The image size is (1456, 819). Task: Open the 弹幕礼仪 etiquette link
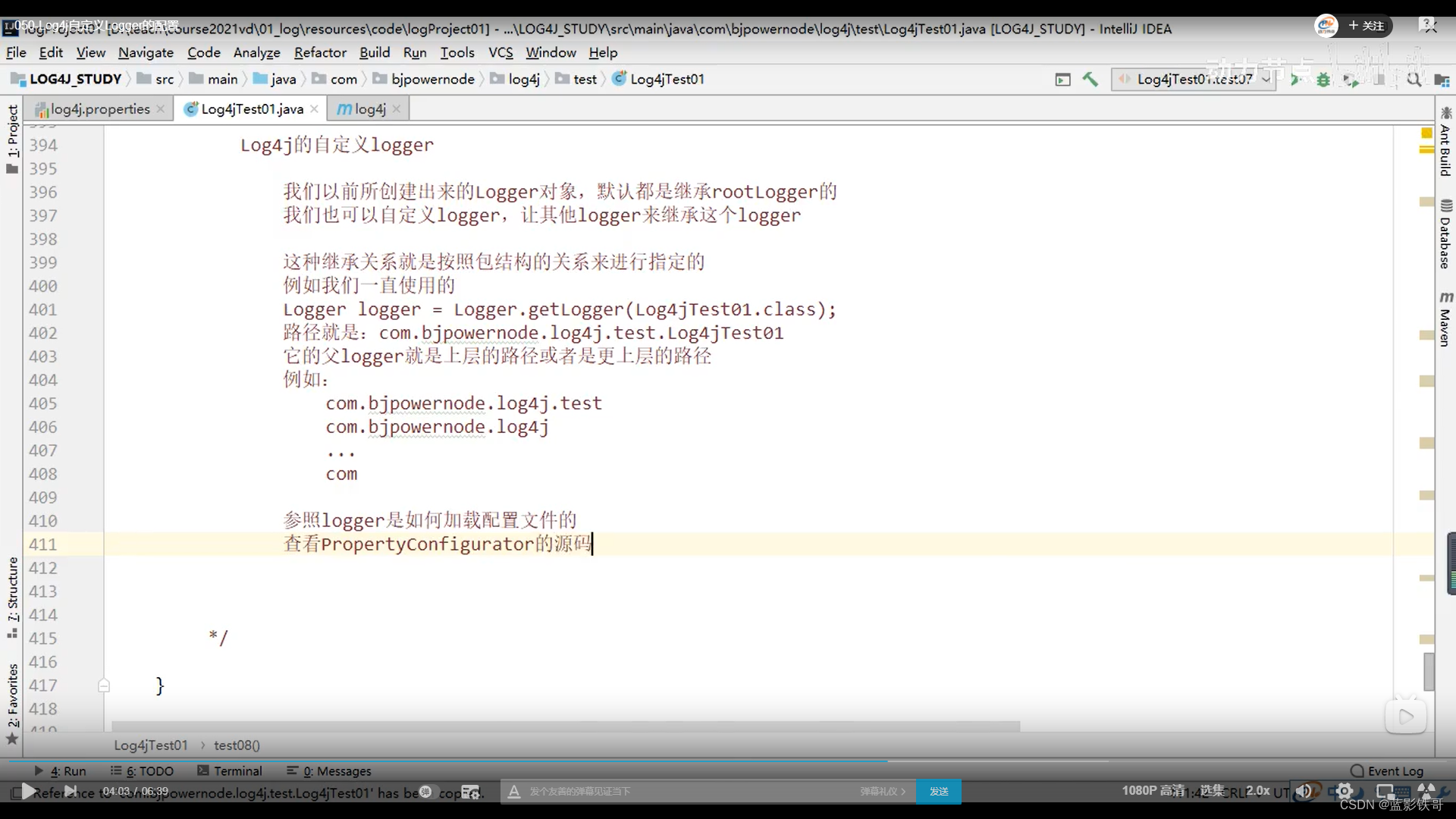pyautogui.click(x=883, y=792)
